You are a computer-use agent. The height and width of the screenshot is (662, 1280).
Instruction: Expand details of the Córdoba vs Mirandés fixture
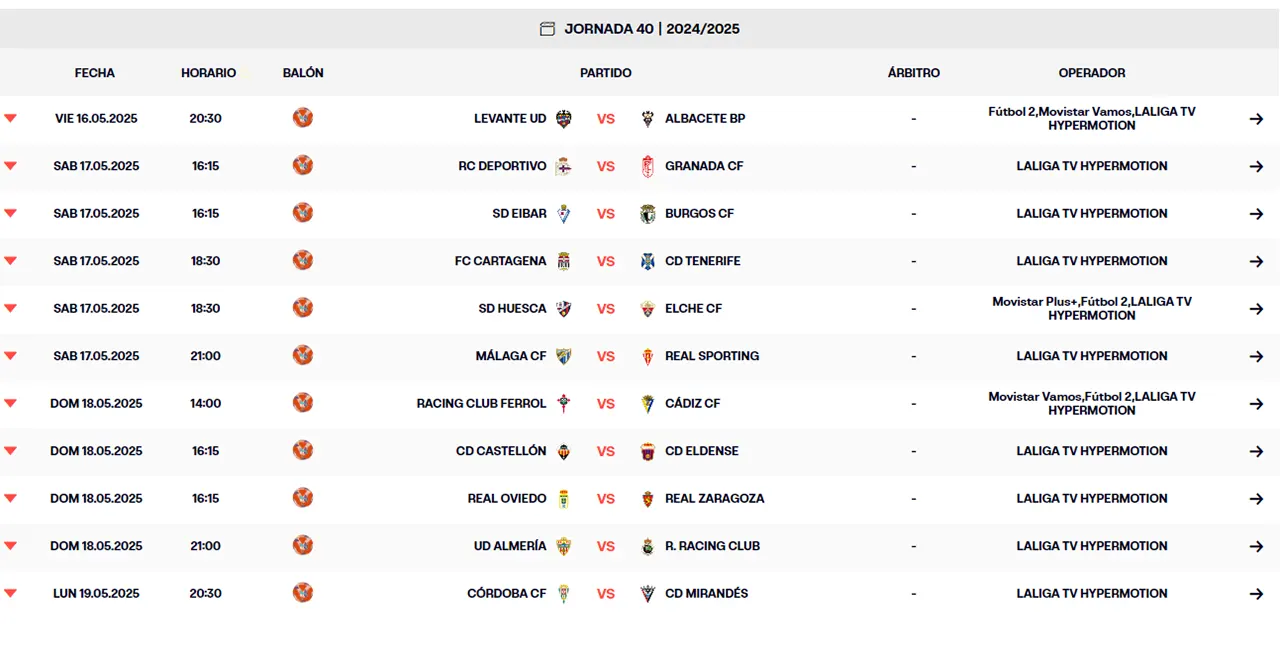10,593
